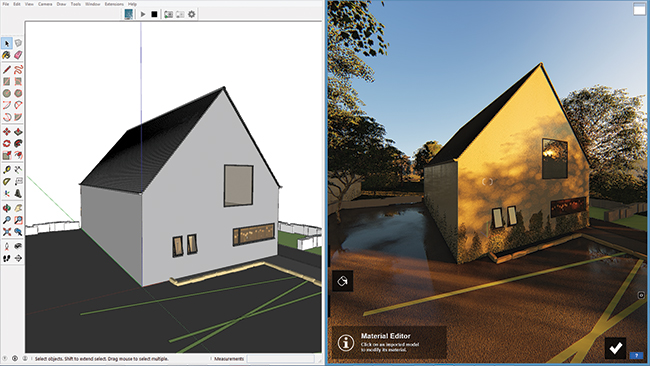Open the Edit menu
The image size is (650, 366).
tap(17, 4)
